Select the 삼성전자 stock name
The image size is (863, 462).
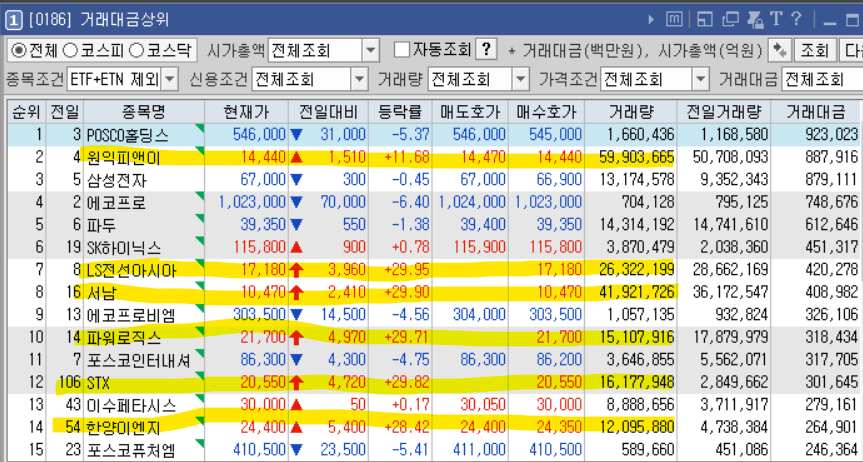116,181
